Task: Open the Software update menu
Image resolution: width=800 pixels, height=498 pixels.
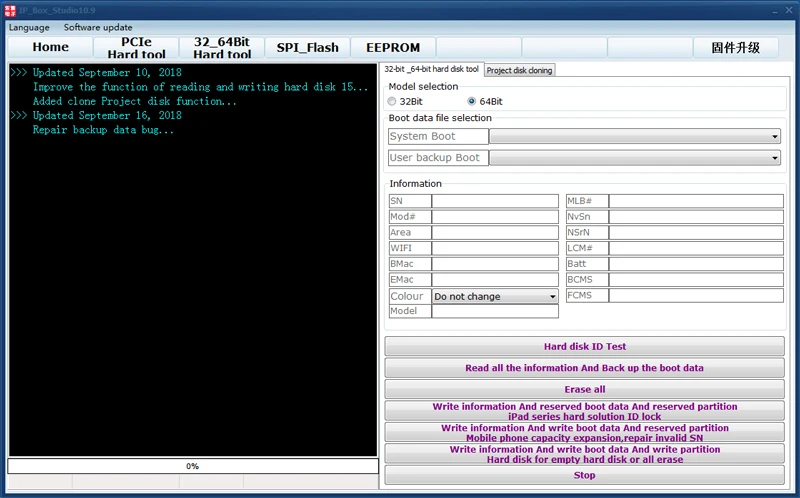Action: (98, 28)
